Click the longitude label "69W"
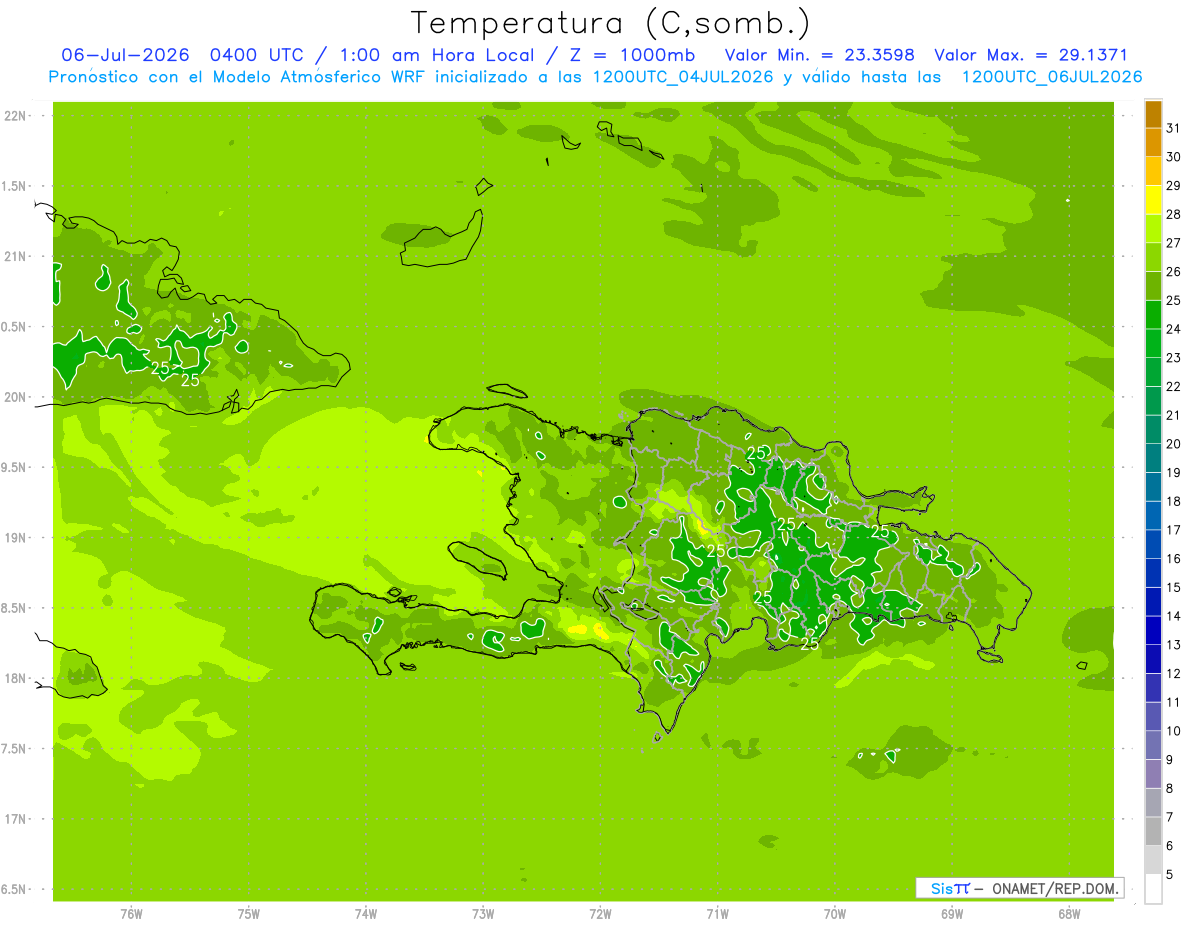1200x927 pixels. 952,913
